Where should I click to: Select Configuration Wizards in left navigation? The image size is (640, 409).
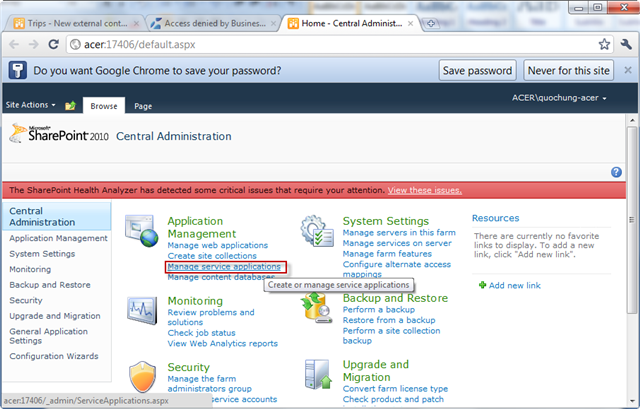click(x=53, y=356)
